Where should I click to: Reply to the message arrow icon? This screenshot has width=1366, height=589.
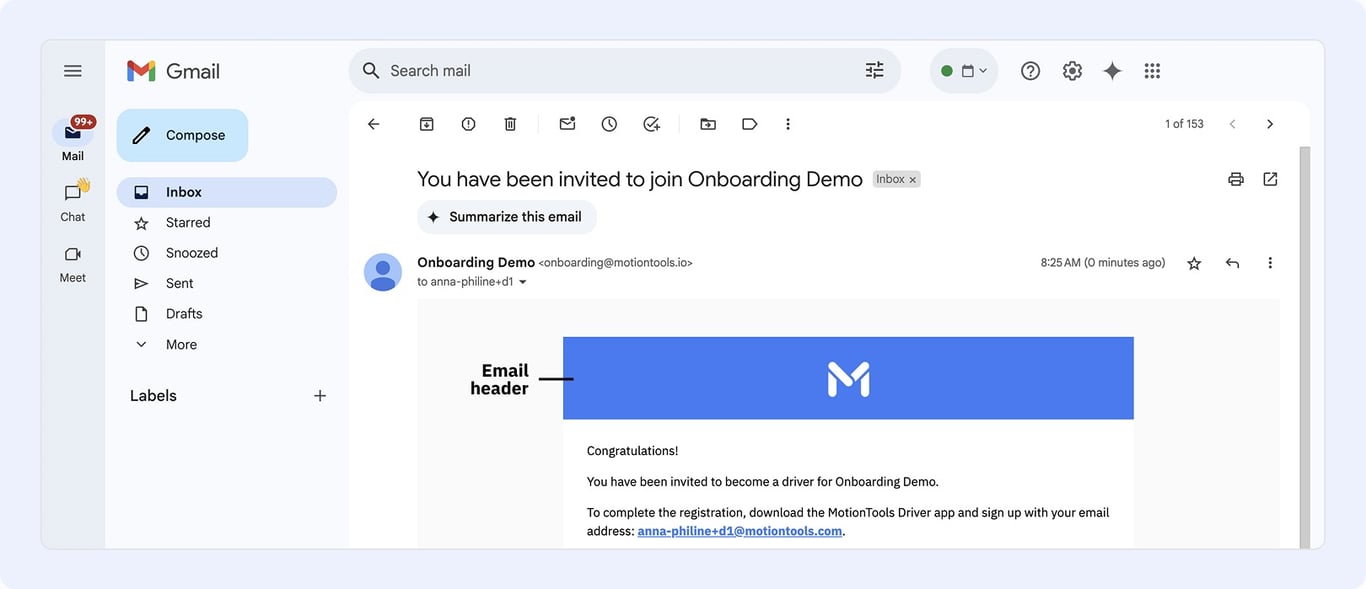pyautogui.click(x=1232, y=263)
